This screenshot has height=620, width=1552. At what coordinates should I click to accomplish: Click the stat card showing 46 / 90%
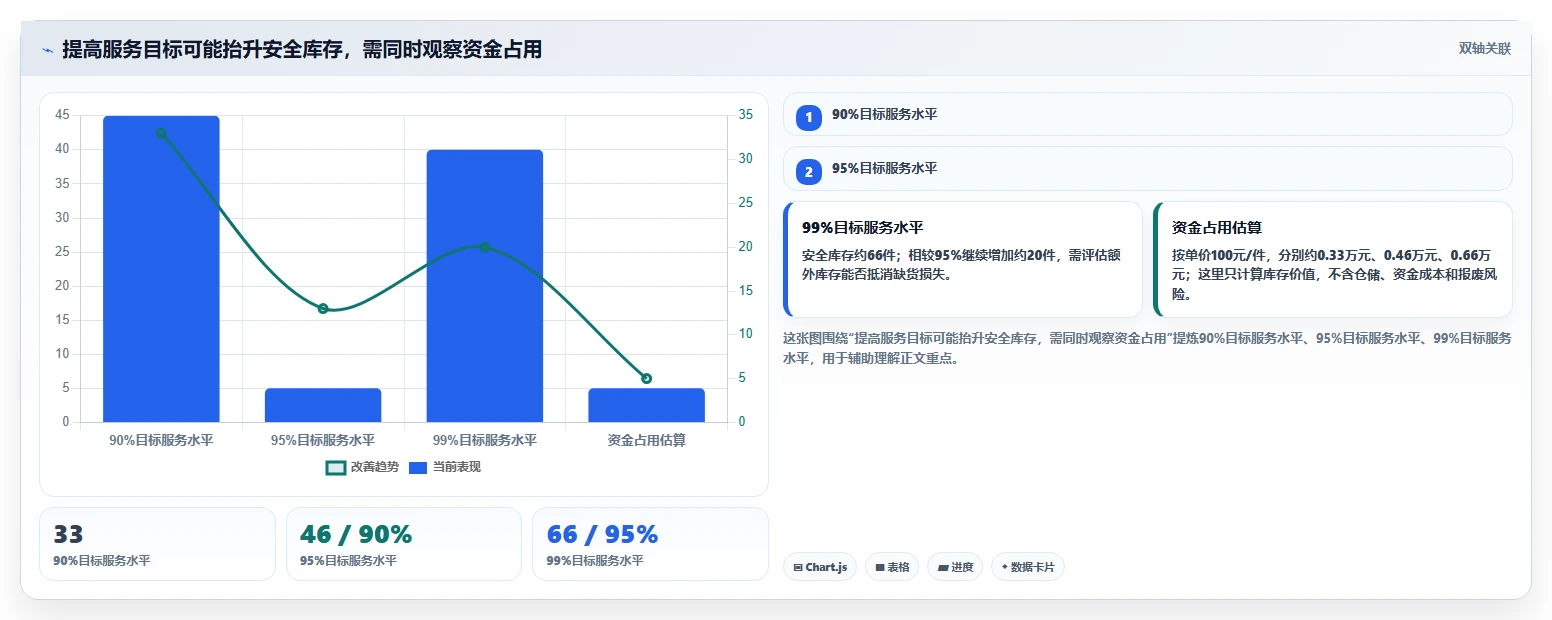pos(404,544)
